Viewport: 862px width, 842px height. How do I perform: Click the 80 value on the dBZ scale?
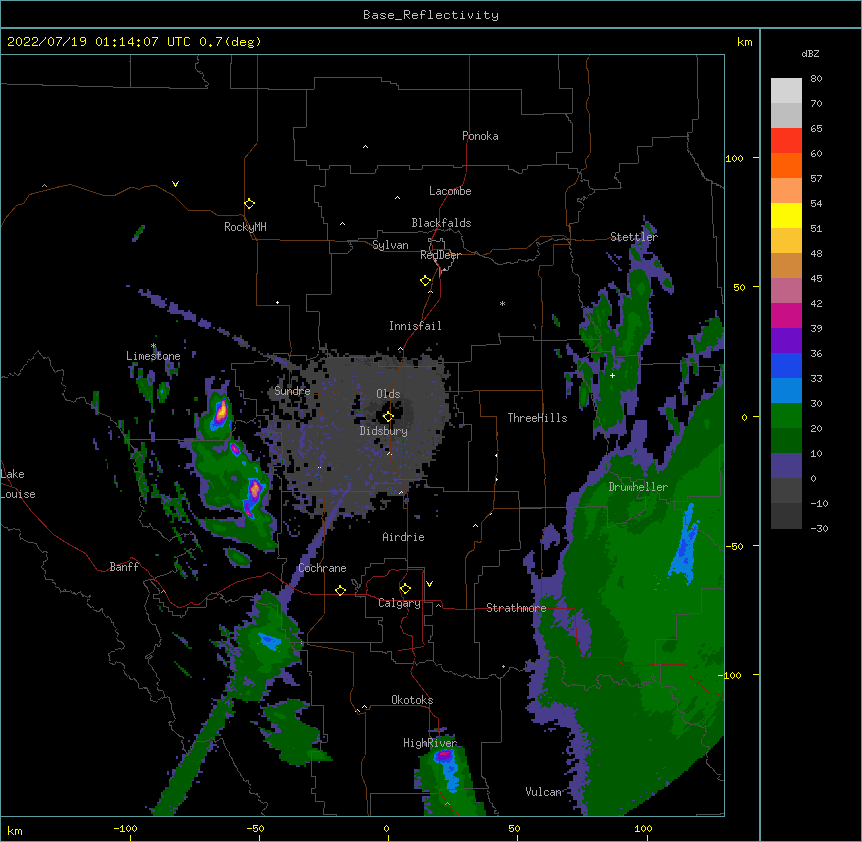coord(816,79)
